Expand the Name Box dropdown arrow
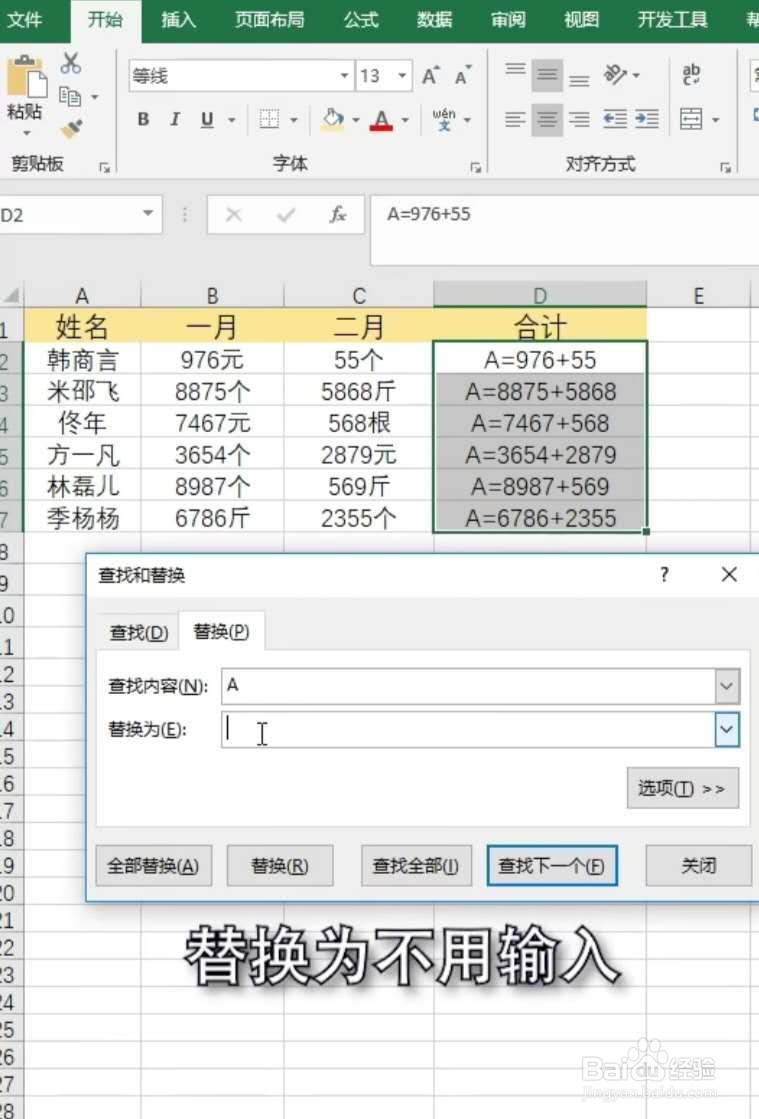 [x=148, y=213]
